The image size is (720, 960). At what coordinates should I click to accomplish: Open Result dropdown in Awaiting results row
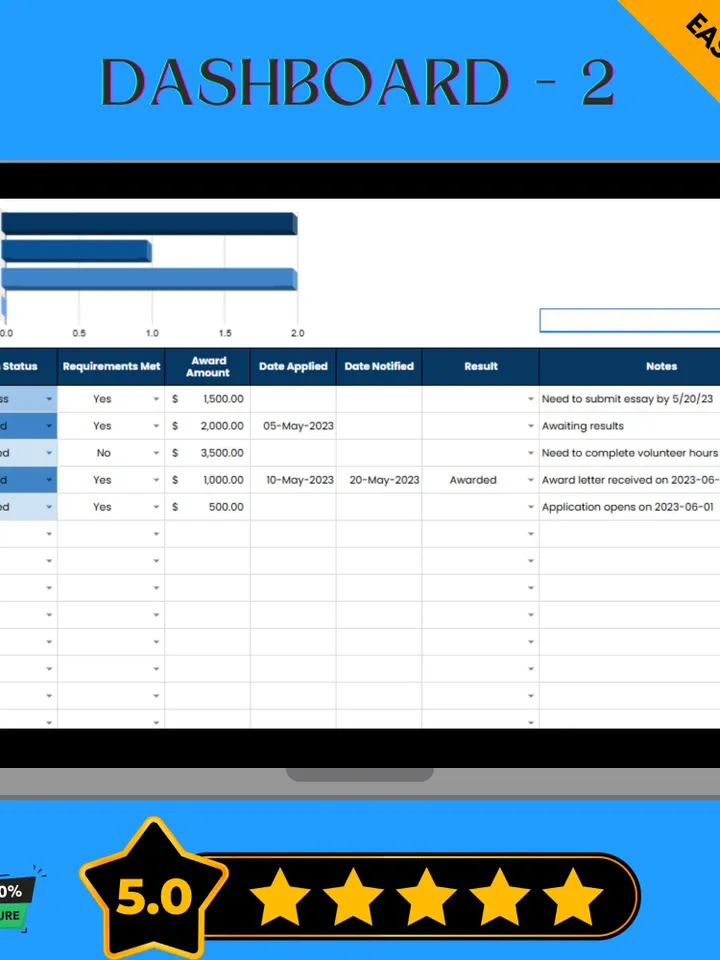[x=531, y=426]
